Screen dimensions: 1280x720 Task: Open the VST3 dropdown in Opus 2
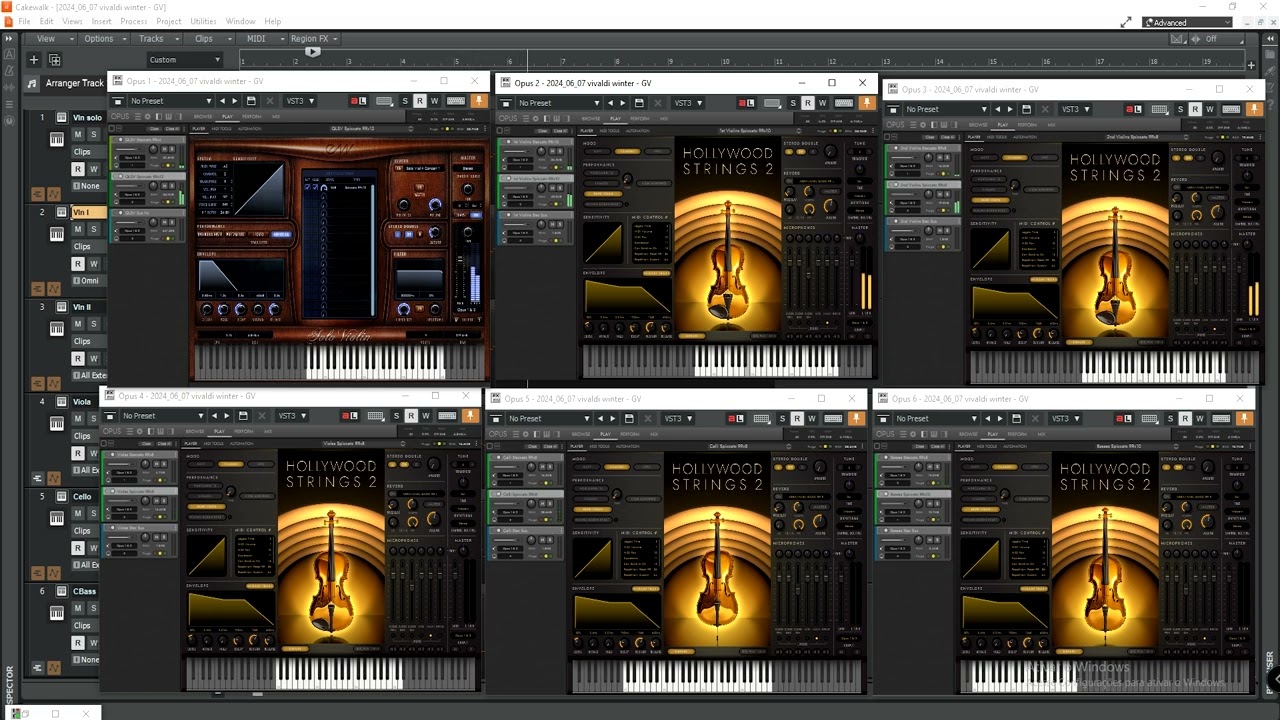pyautogui.click(x=688, y=103)
